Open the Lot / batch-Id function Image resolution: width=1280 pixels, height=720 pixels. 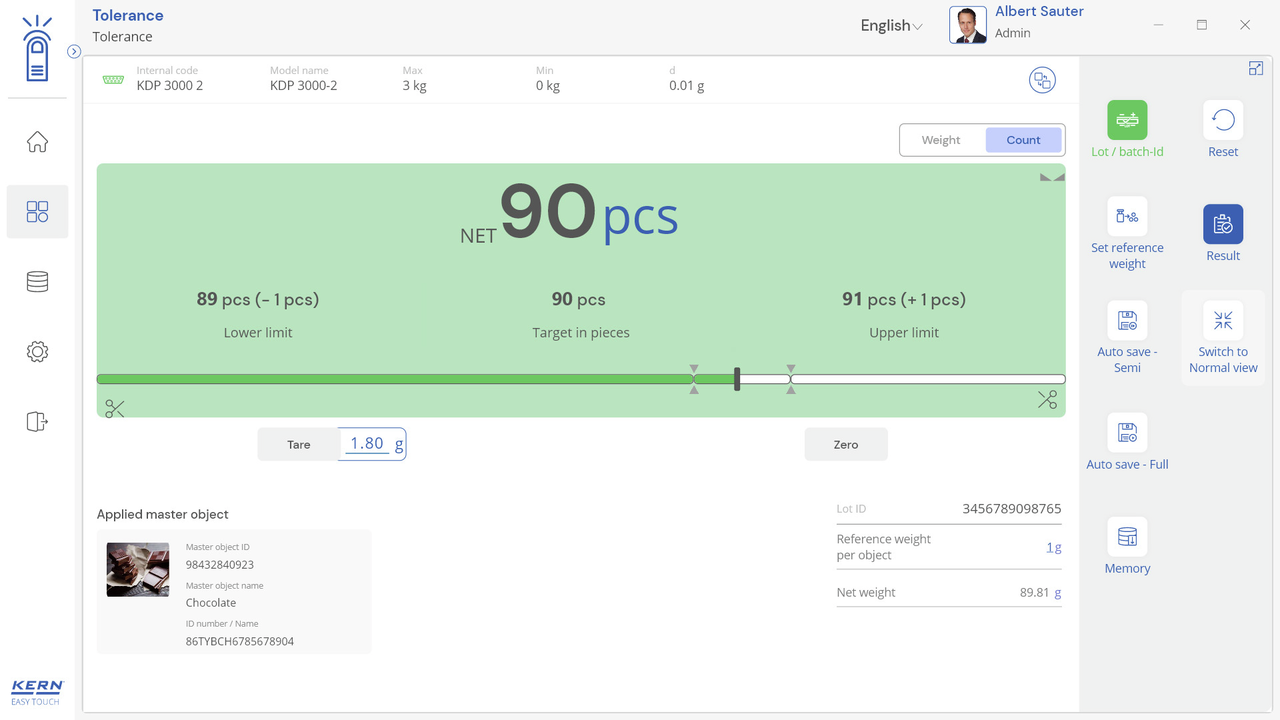tap(1127, 121)
